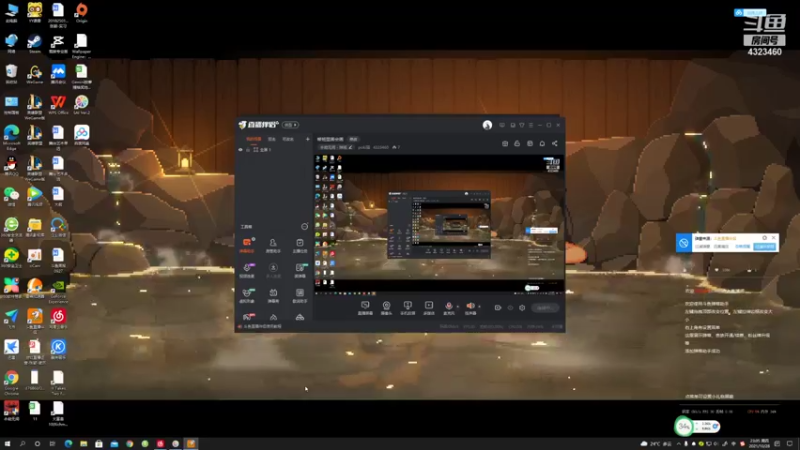Open the Microsoft Edge desktop shortcut
800x450 pixels.
pos(11,137)
